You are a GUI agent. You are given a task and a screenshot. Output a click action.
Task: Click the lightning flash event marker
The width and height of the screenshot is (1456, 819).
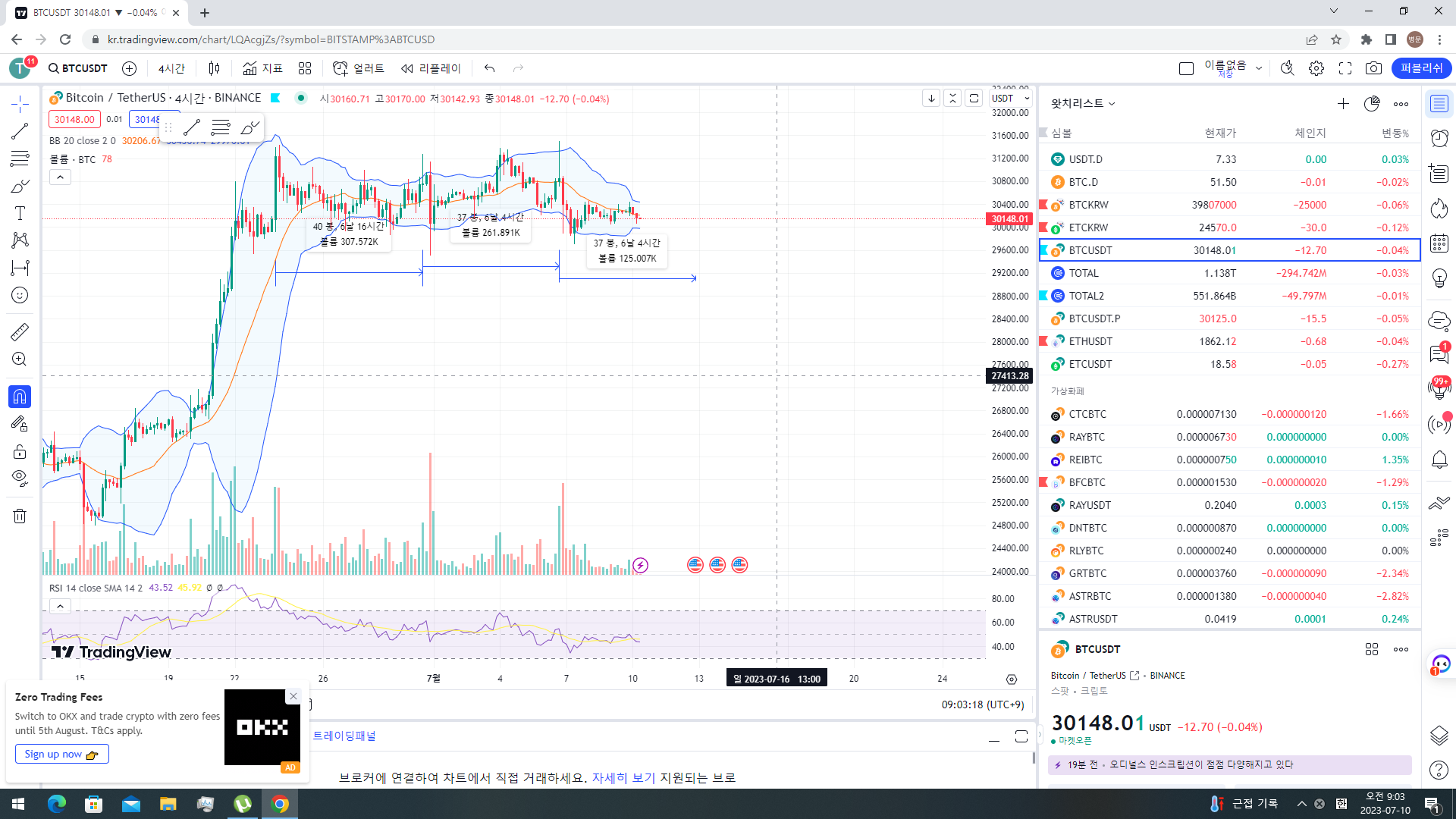tap(641, 565)
